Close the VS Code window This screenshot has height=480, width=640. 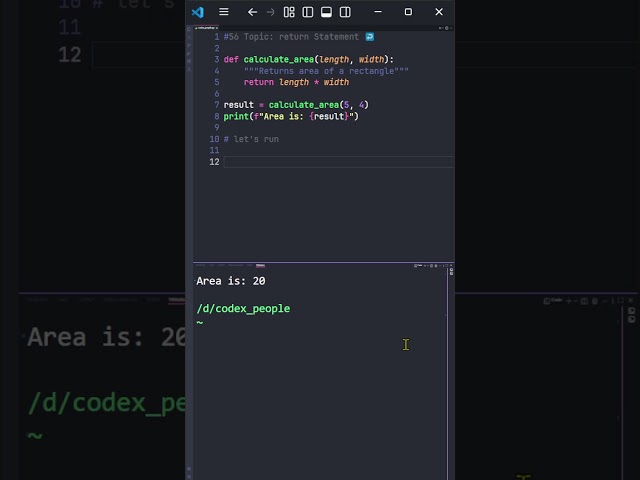439,12
